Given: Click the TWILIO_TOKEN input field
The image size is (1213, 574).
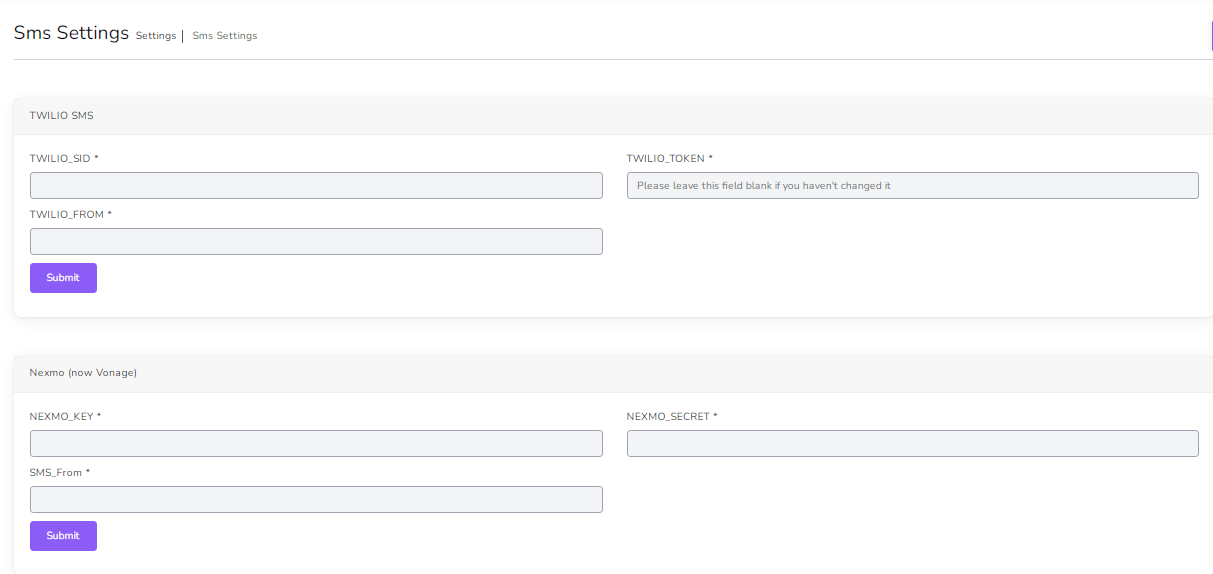Looking at the screenshot, I should tap(912, 185).
